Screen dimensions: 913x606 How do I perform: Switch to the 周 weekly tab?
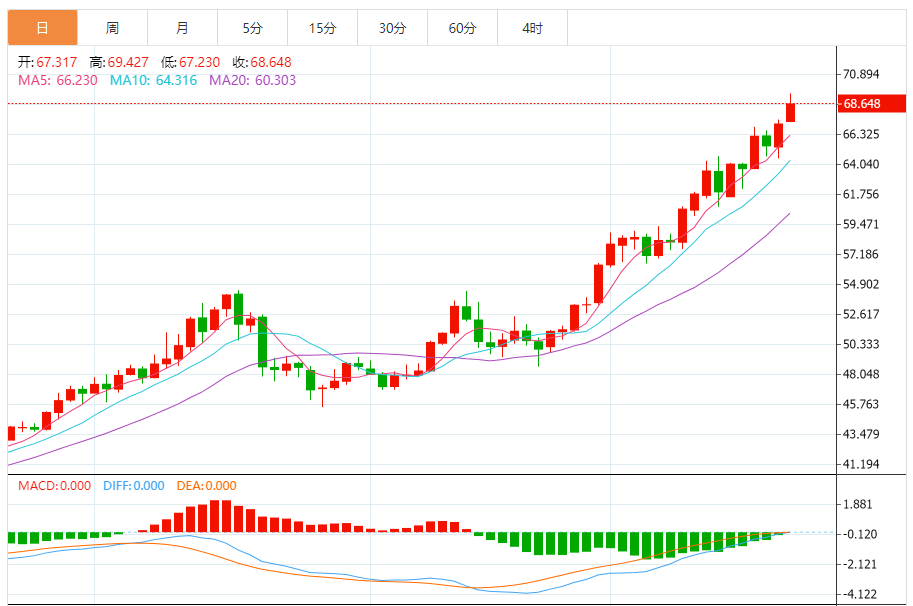[112, 28]
